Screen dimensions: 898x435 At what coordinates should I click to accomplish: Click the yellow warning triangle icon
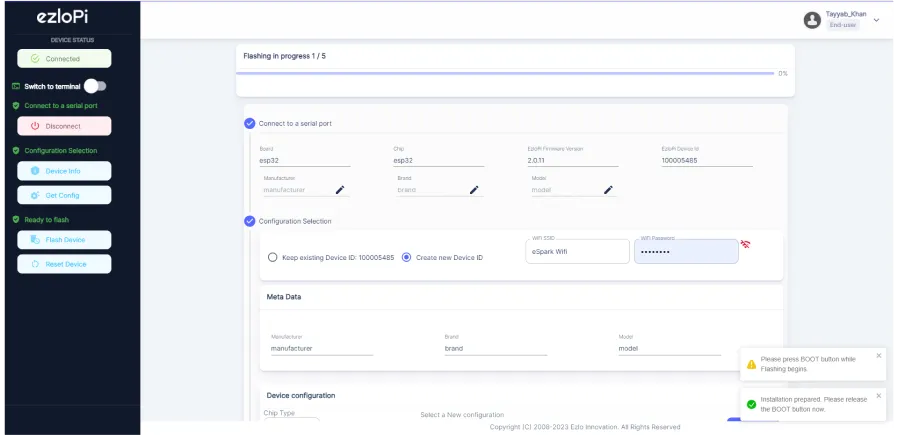[x=751, y=364]
